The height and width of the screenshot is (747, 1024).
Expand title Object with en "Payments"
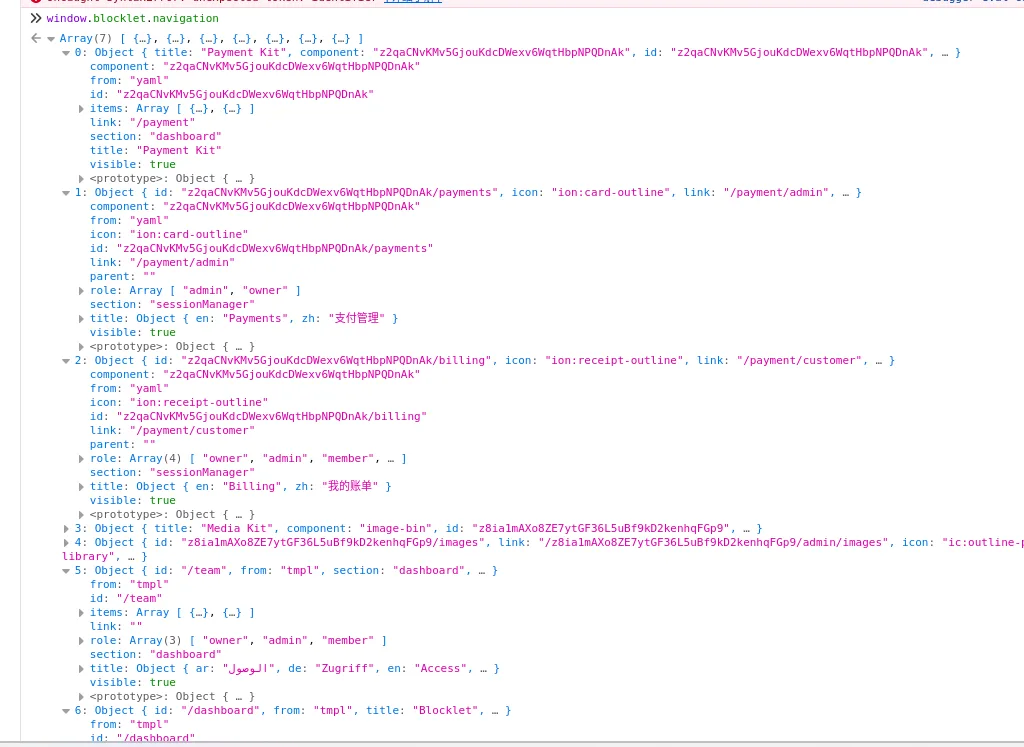[x=81, y=319]
